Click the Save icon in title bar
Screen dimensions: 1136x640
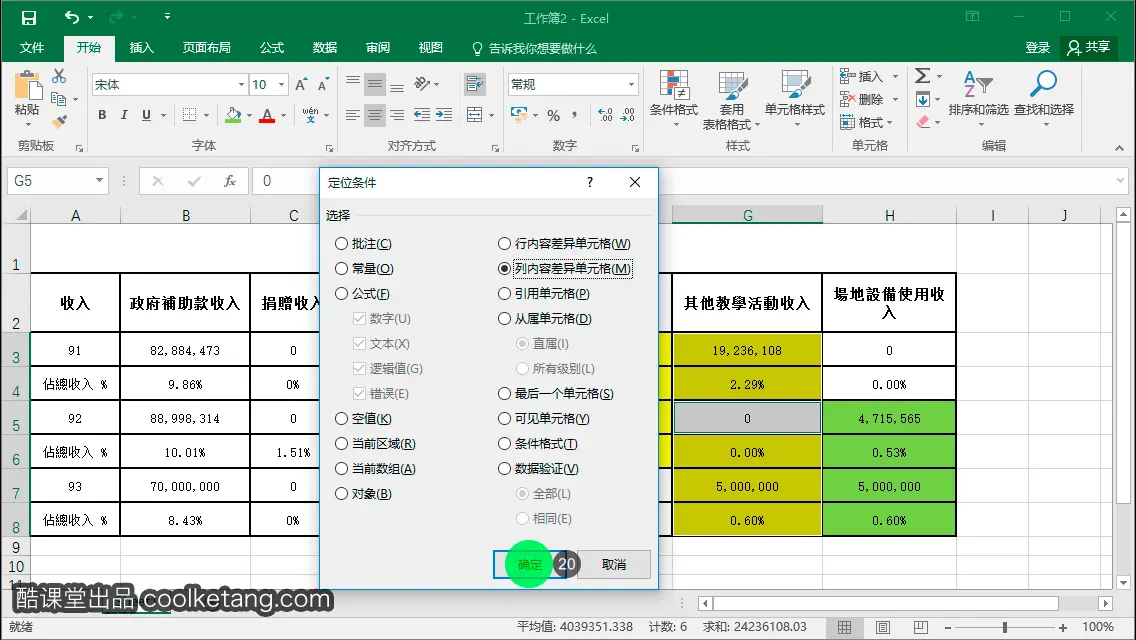point(28,17)
